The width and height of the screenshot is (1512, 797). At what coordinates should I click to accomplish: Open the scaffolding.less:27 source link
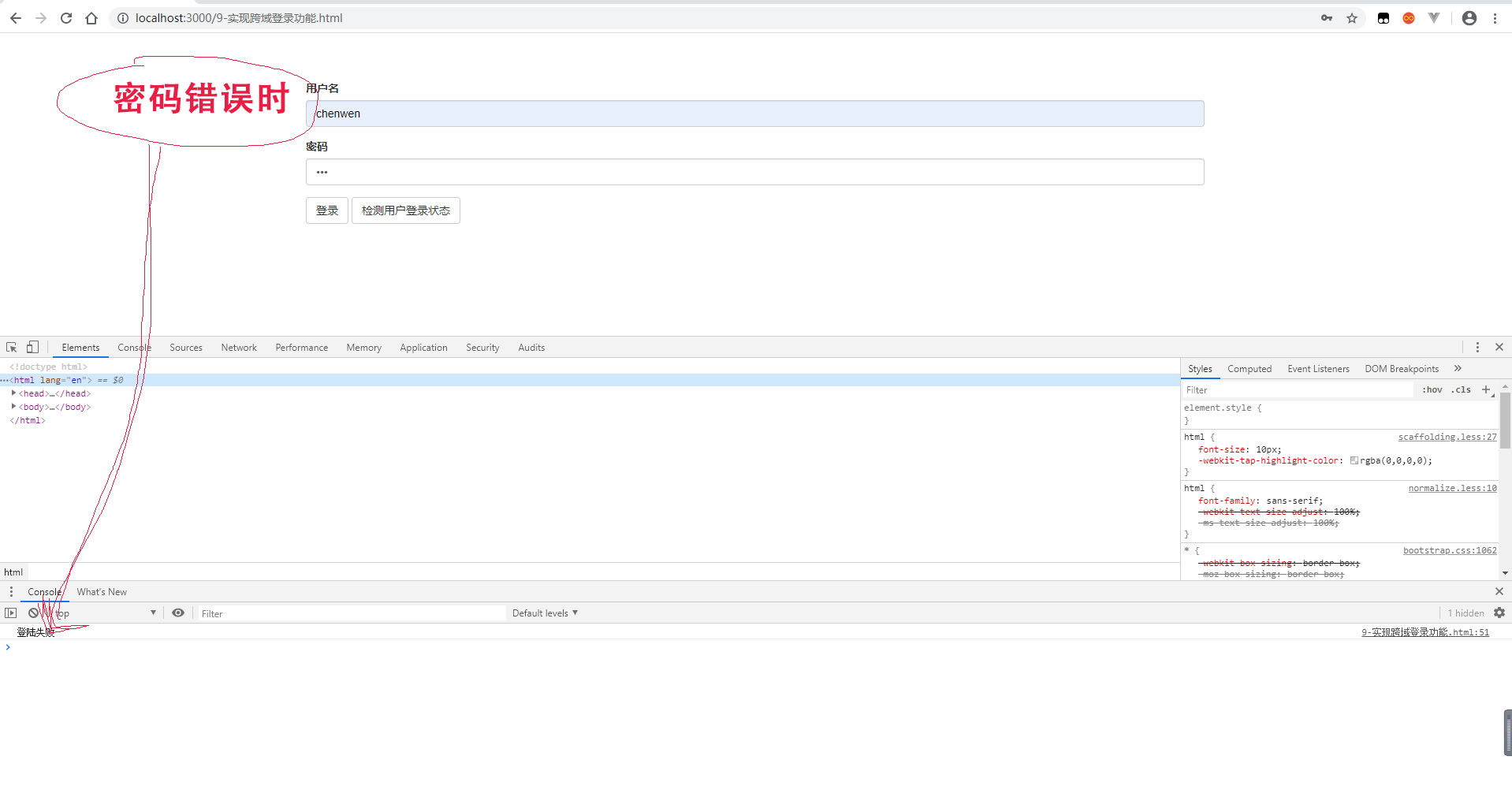click(x=1447, y=437)
